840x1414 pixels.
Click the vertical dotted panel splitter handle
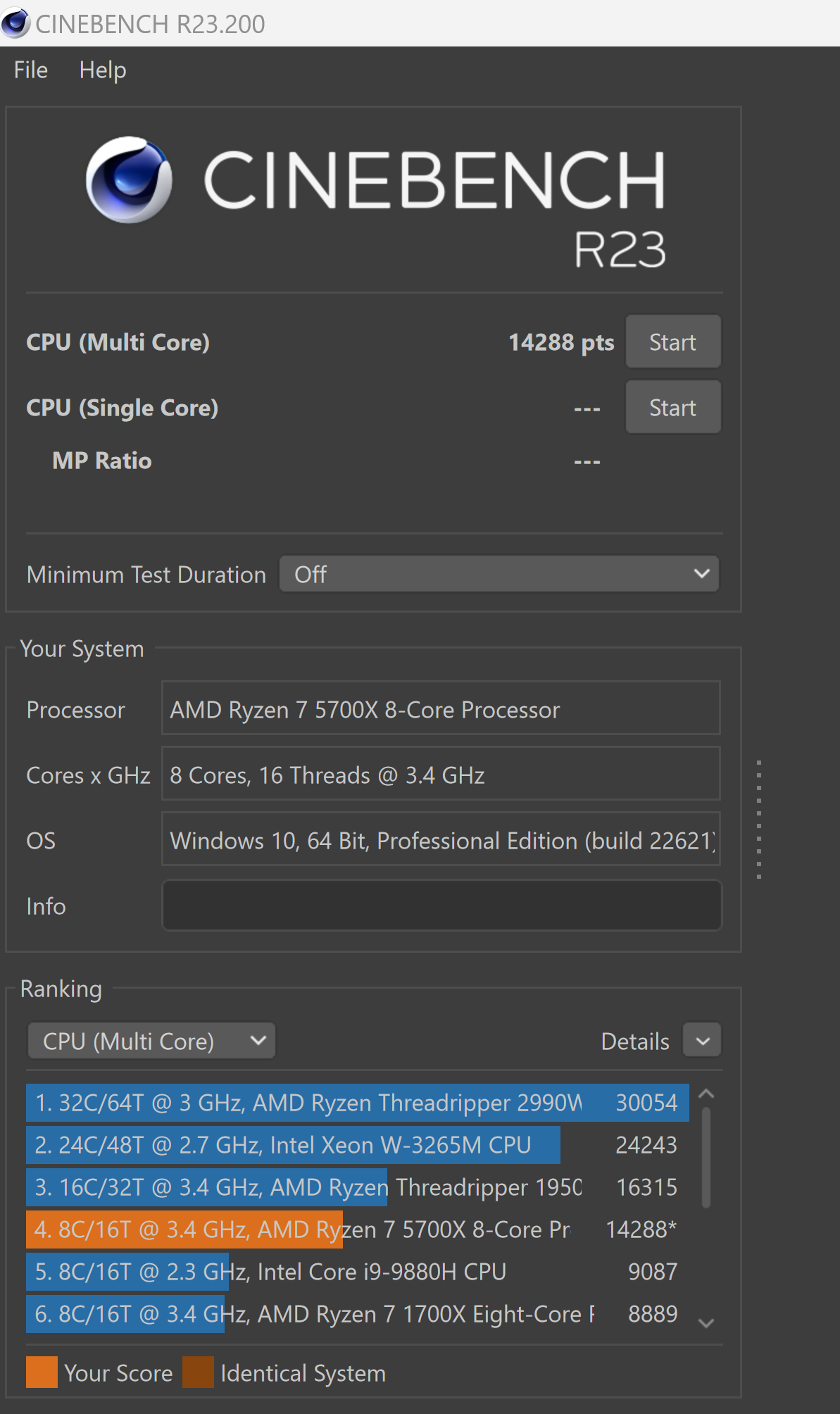(x=759, y=820)
